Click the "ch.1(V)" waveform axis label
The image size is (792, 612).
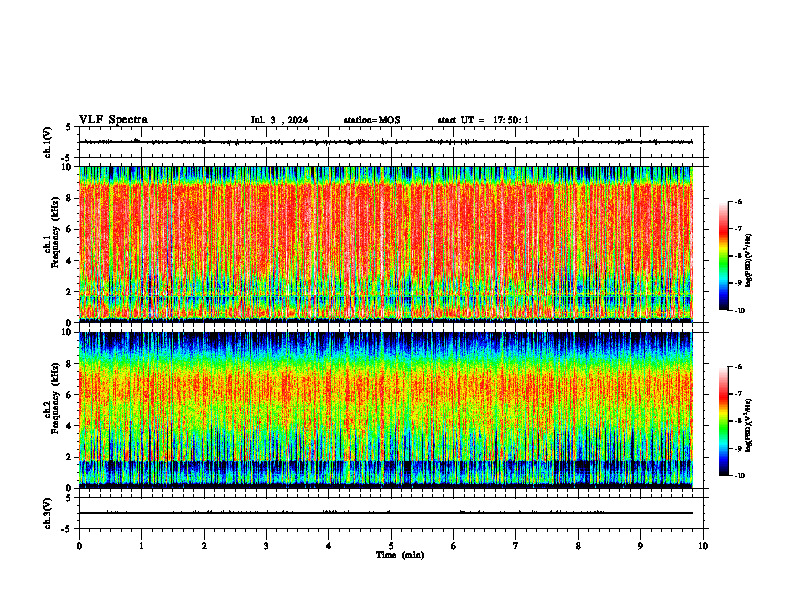tap(48, 142)
